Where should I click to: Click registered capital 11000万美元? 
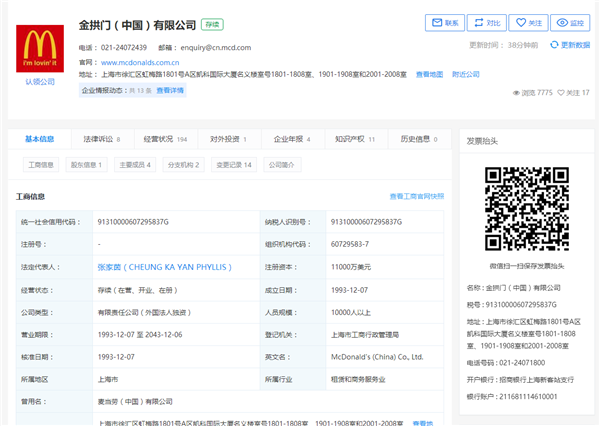point(351,267)
